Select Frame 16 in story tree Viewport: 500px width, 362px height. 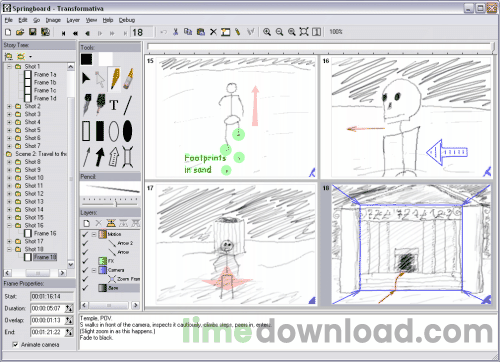(x=45, y=233)
